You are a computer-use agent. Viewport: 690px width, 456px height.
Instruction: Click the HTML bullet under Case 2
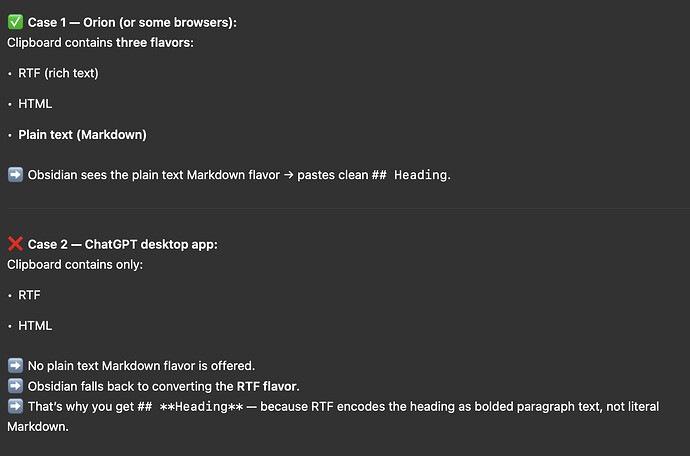(35, 325)
